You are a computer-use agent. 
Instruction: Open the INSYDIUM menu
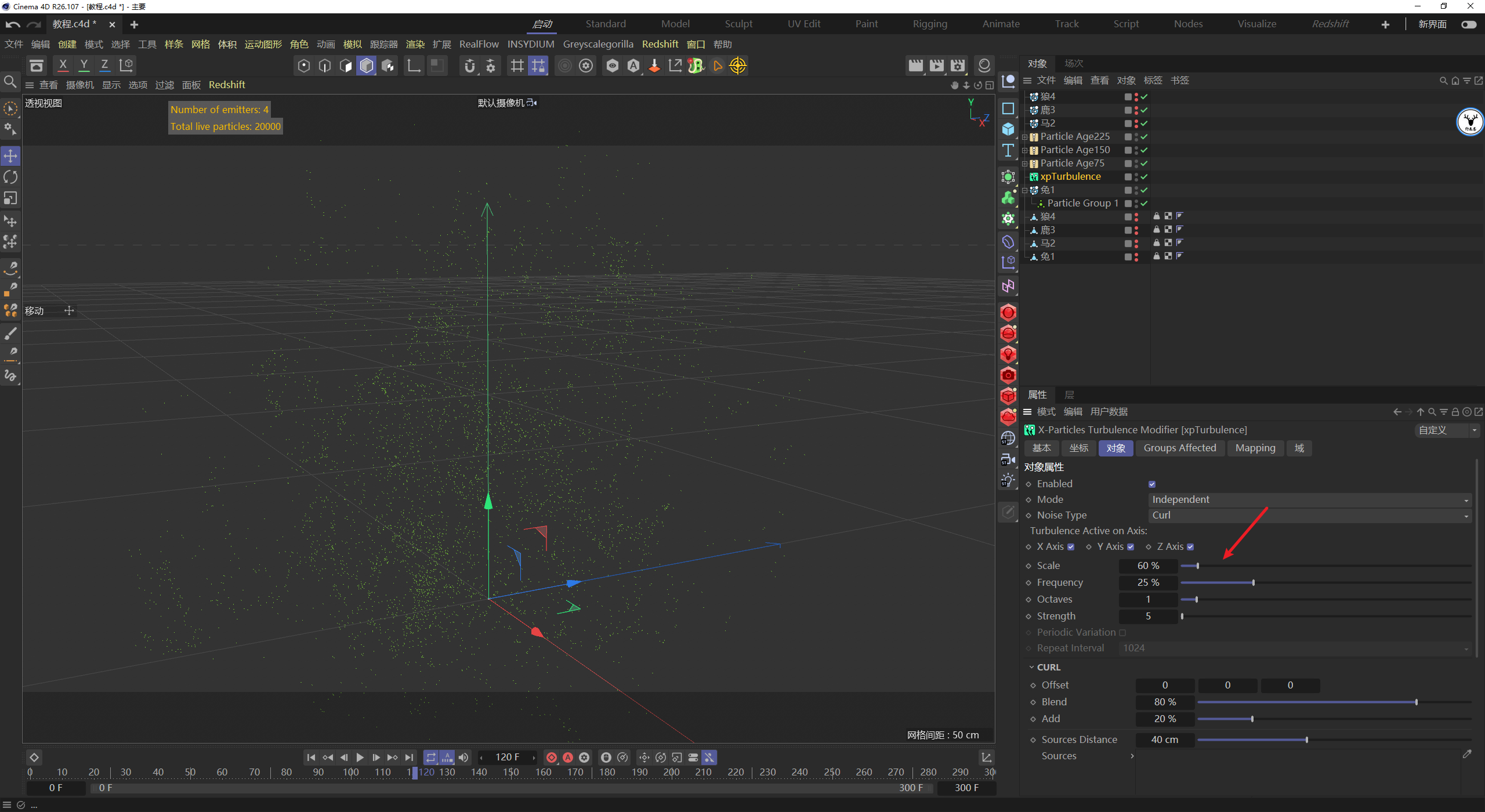point(530,44)
